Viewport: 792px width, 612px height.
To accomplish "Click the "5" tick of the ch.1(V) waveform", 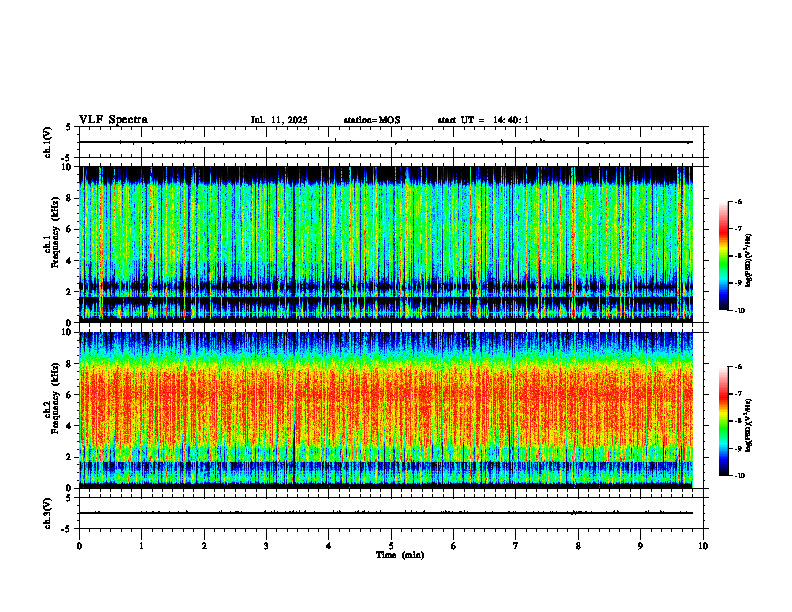I will click(x=70, y=127).
